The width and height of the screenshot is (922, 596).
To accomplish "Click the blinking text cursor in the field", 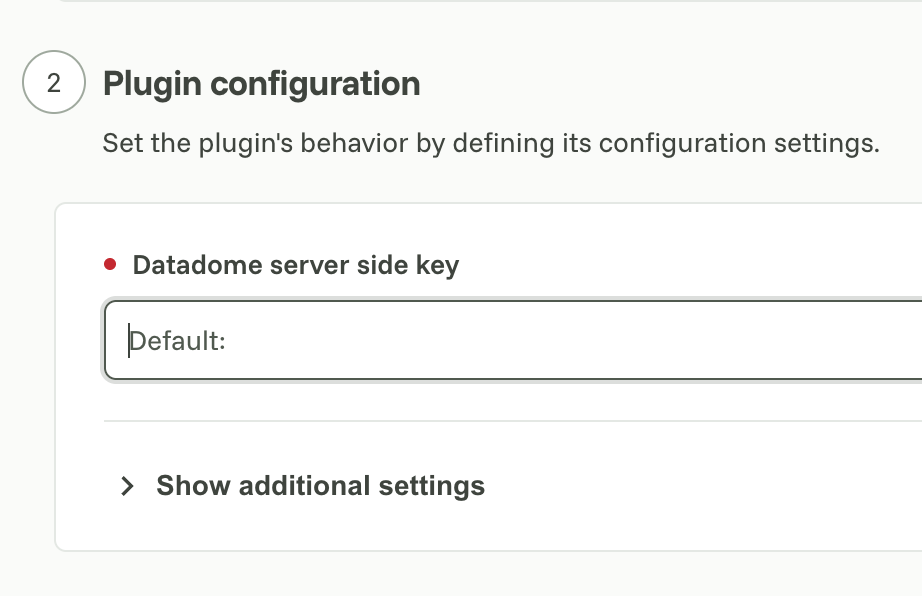I will pos(129,340).
